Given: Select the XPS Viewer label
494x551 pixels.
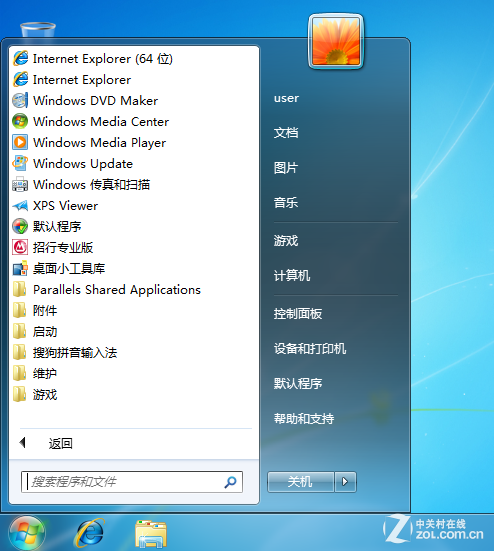Looking at the screenshot, I should click(65, 206).
